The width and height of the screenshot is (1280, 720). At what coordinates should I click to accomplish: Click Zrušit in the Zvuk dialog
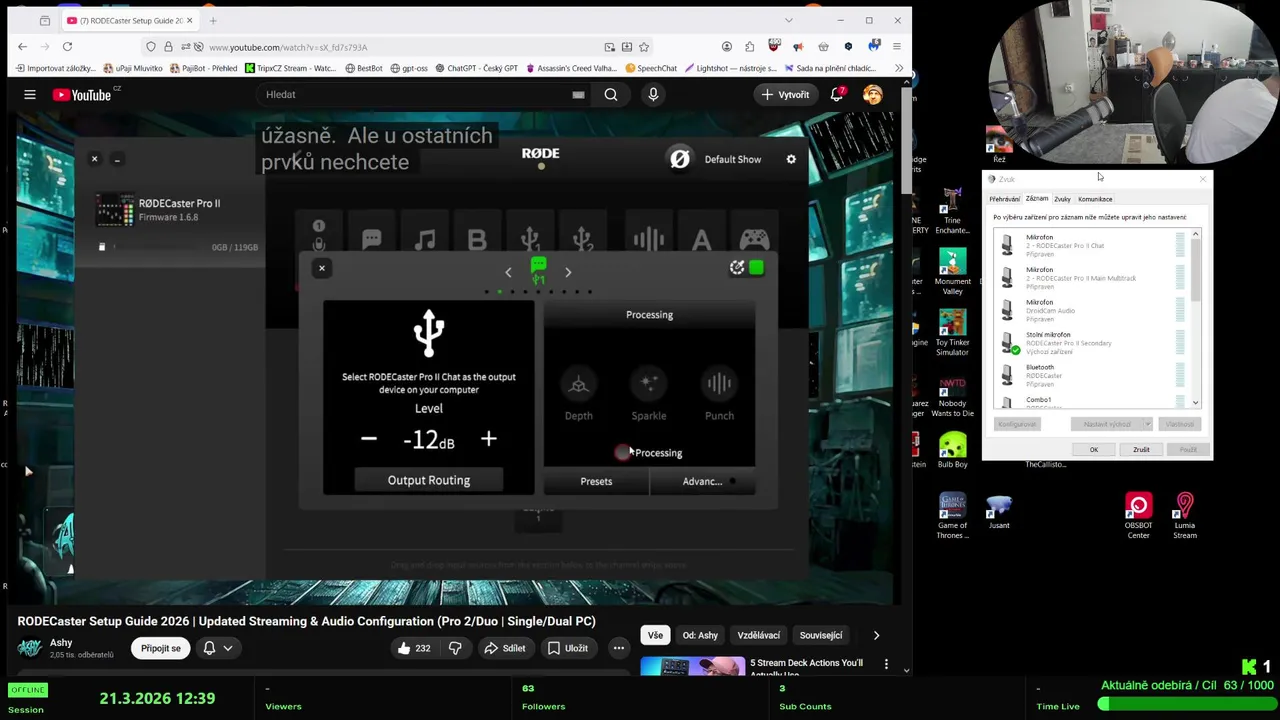coord(1141,450)
